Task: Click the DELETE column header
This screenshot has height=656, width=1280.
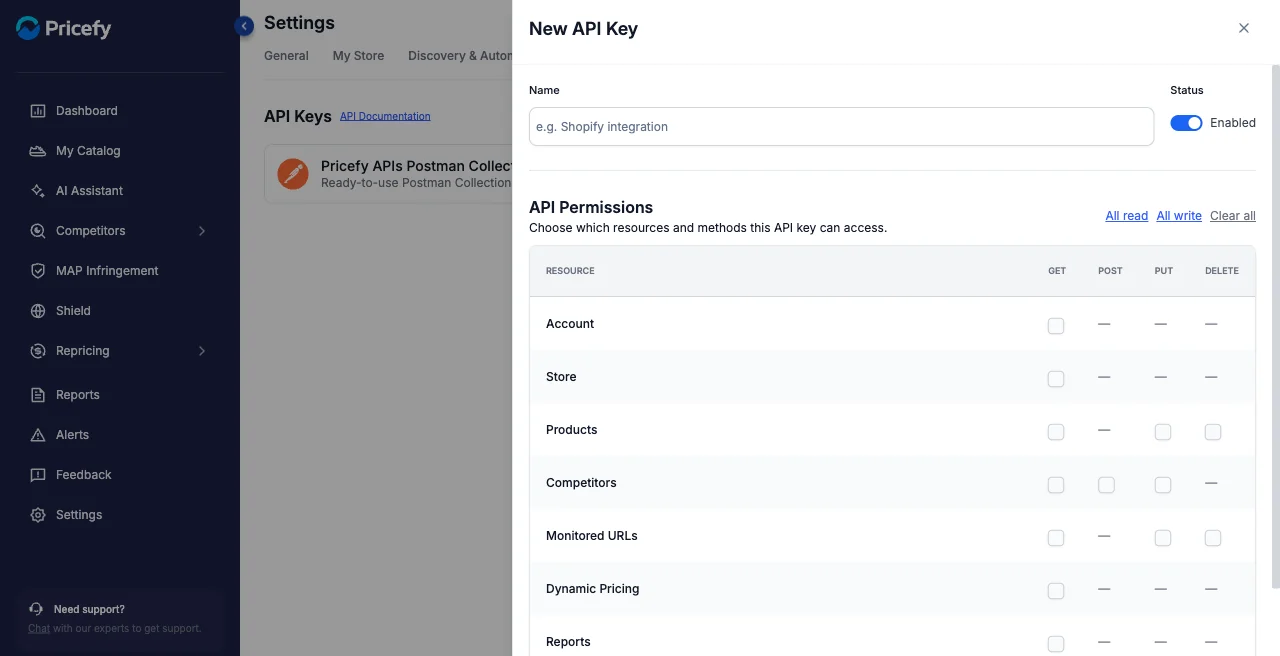Action: coord(1222,271)
